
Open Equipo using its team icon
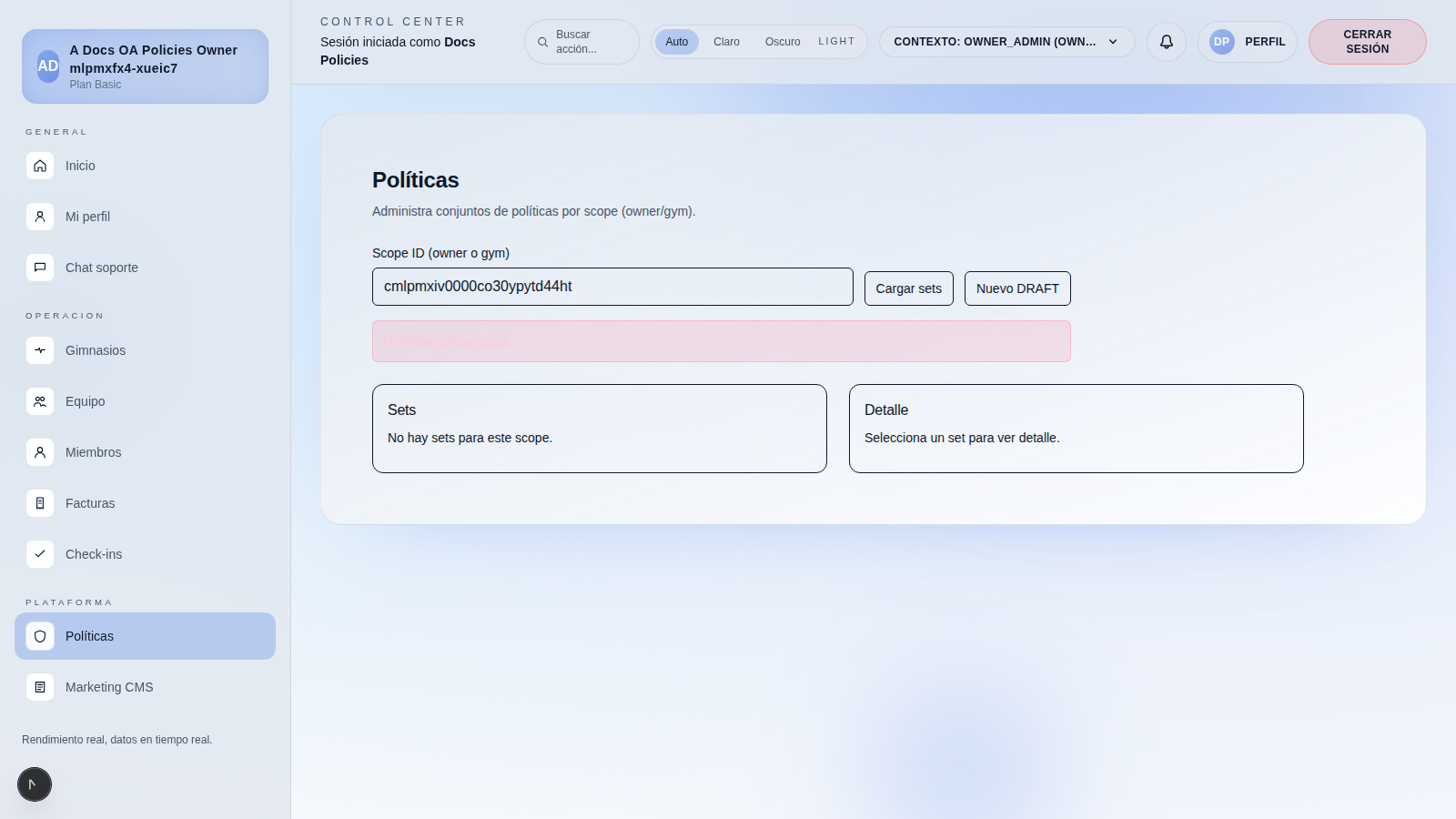pos(40,401)
